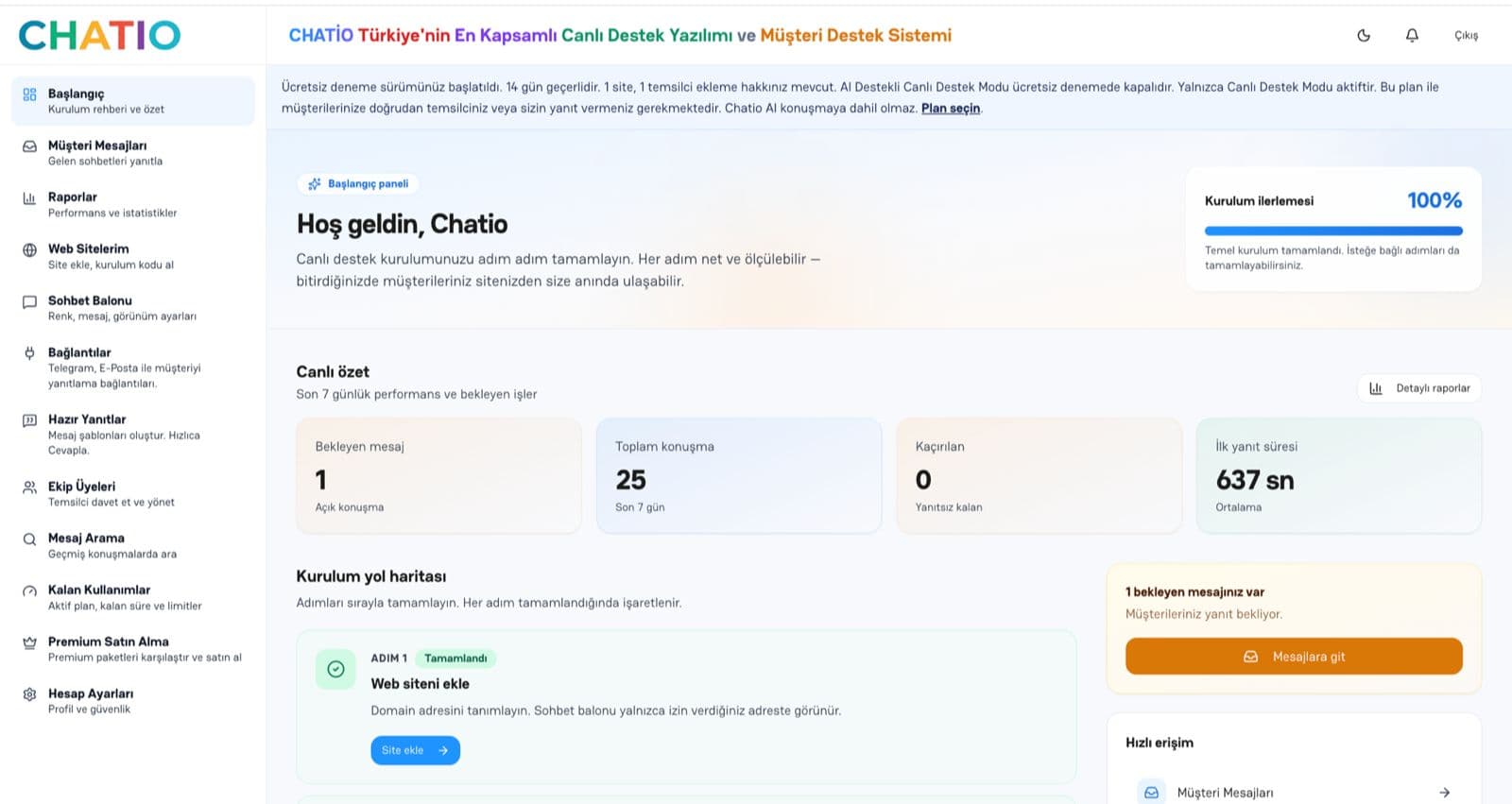Click the Hazır Yanıtlar quote icon
This screenshot has width=1512, height=804.
[29, 420]
